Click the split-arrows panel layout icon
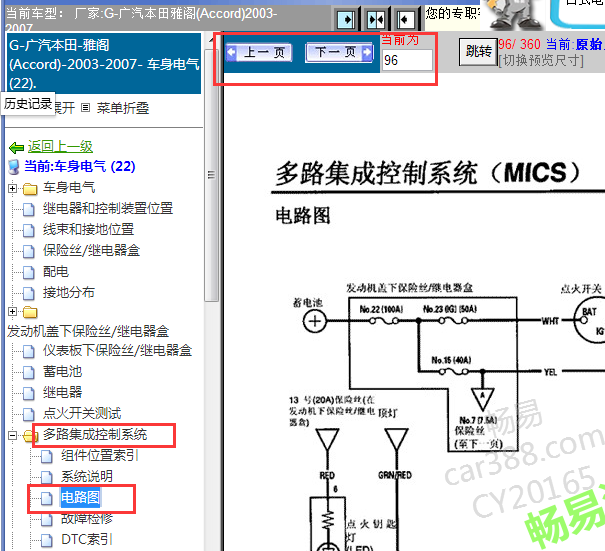 376,19
